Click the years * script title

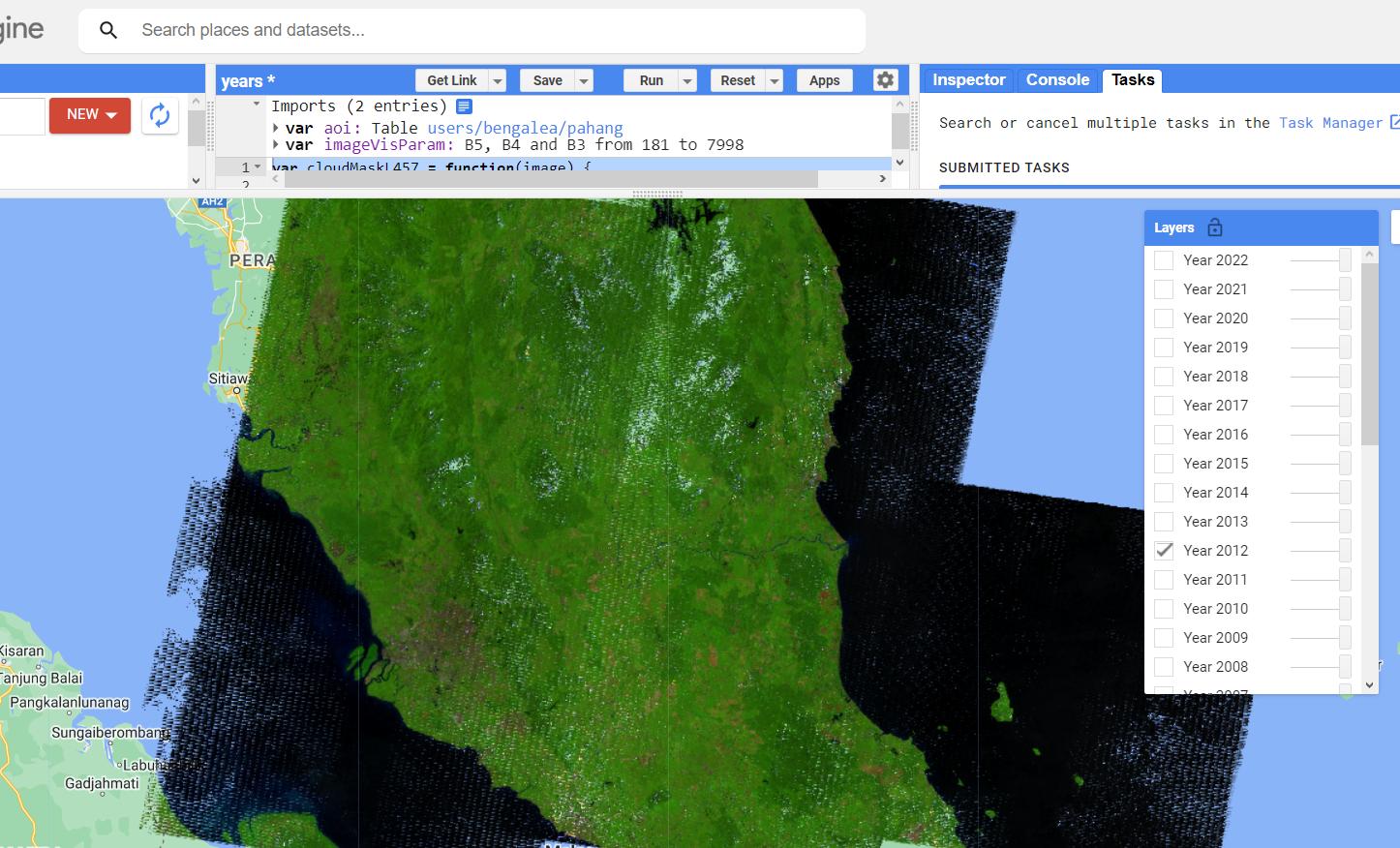tap(248, 81)
